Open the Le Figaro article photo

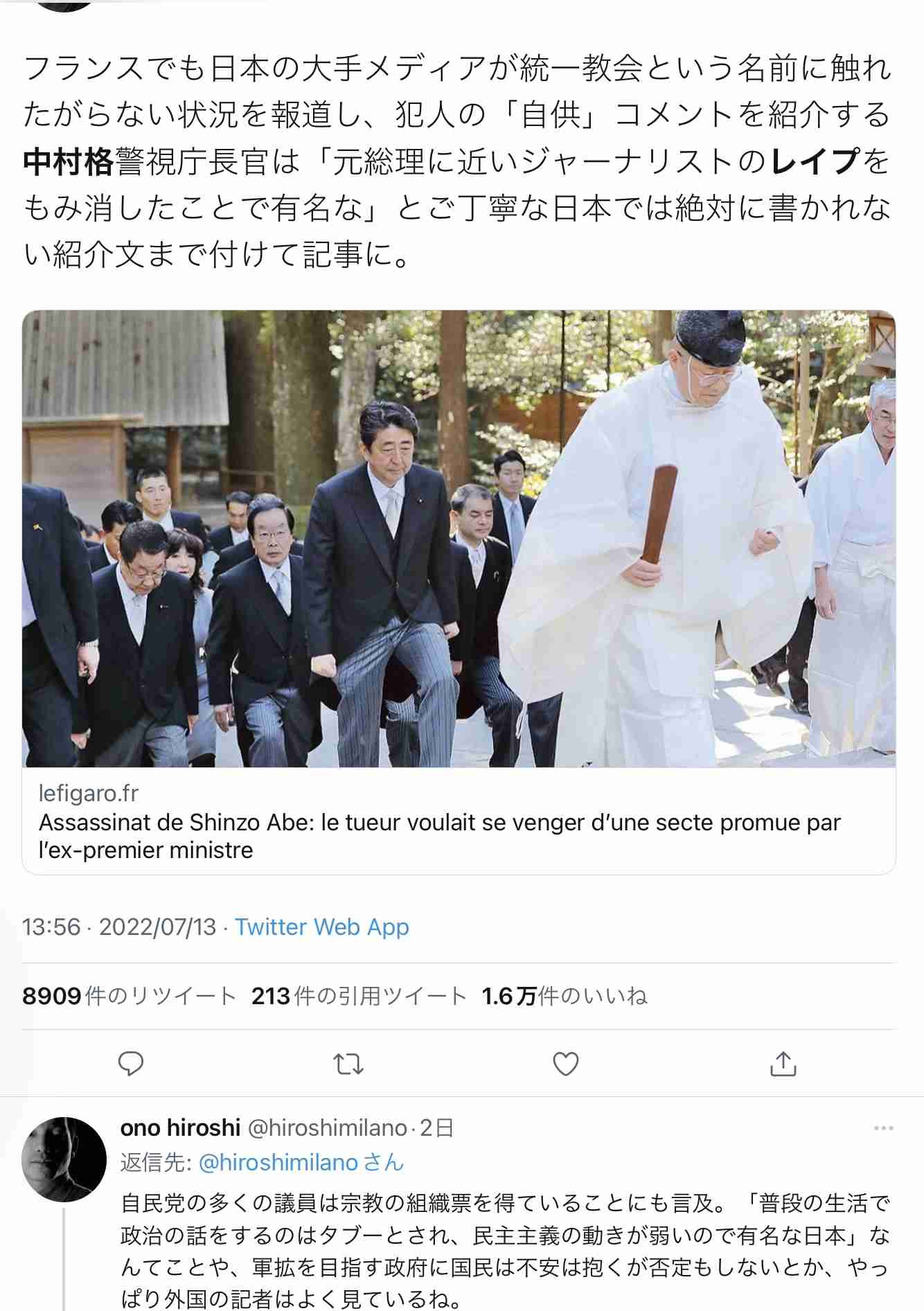click(x=459, y=538)
